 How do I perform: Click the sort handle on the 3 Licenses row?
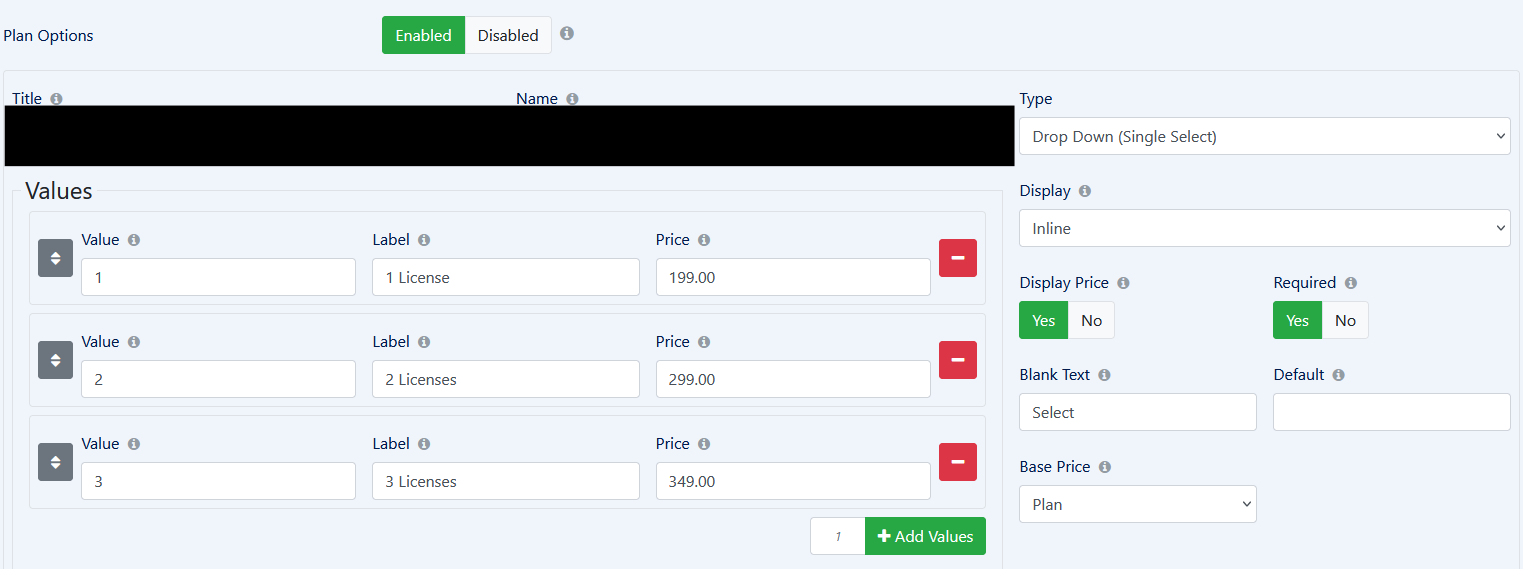point(55,462)
